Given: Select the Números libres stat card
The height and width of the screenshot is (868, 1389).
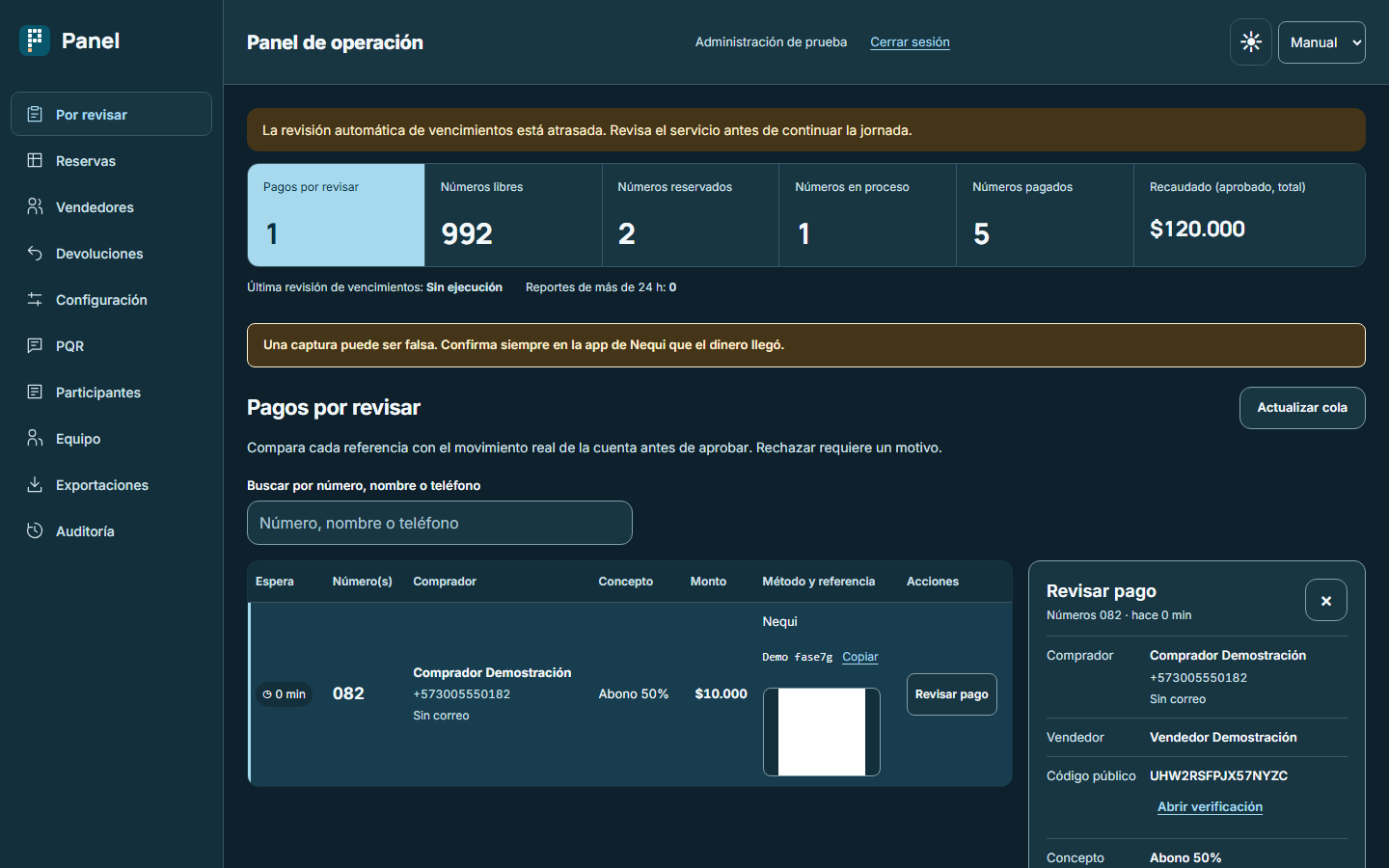Looking at the screenshot, I should click(x=513, y=215).
